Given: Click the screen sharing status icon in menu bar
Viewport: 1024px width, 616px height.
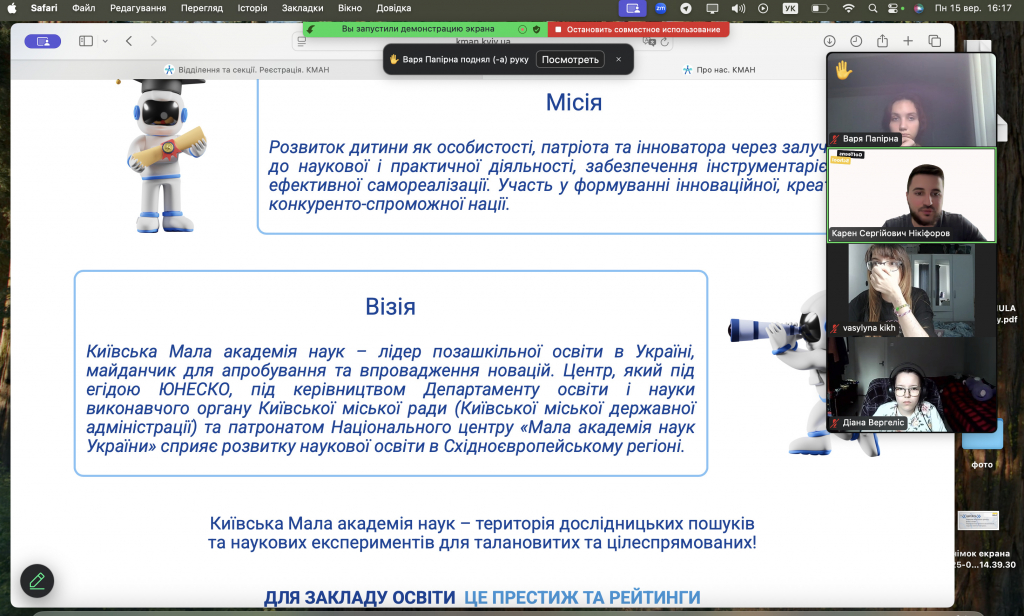Looking at the screenshot, I should click(632, 8).
